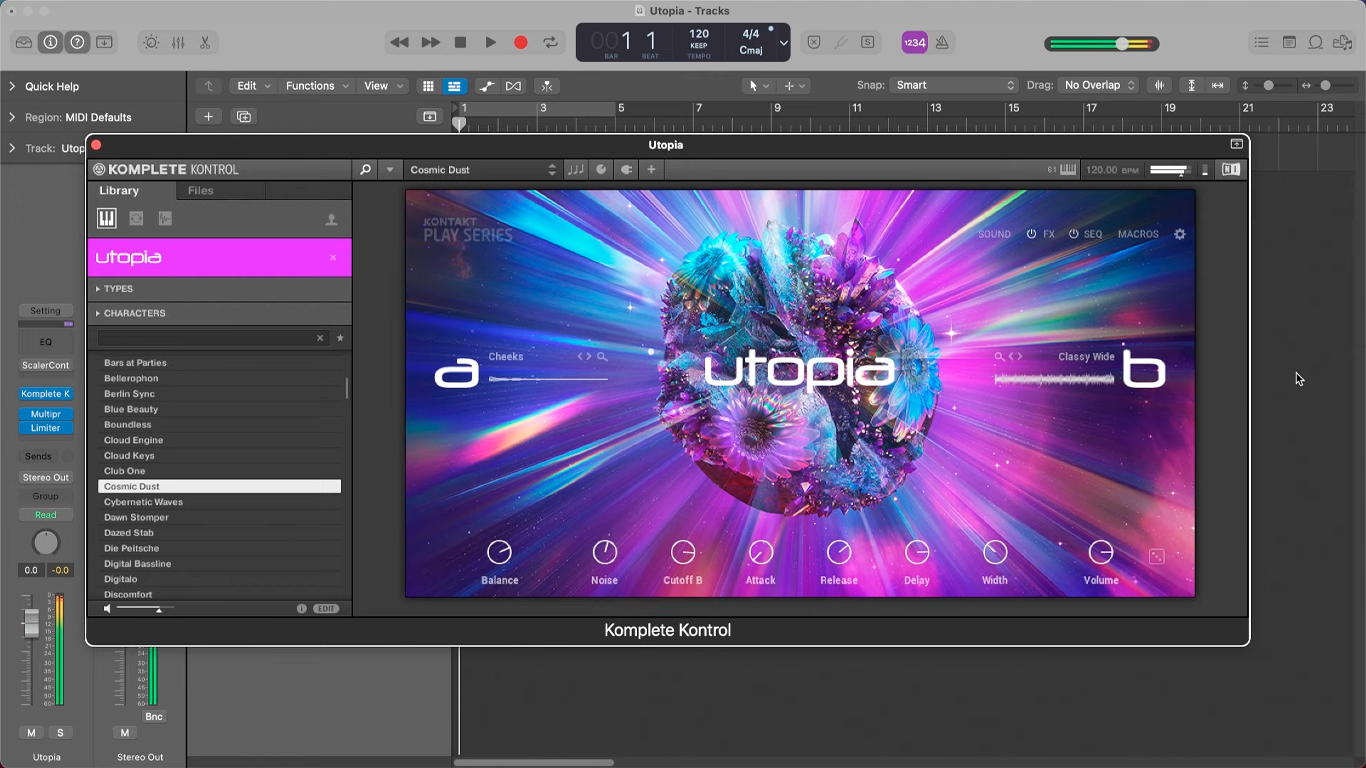Open the Note Pads icon

tap(1289, 43)
